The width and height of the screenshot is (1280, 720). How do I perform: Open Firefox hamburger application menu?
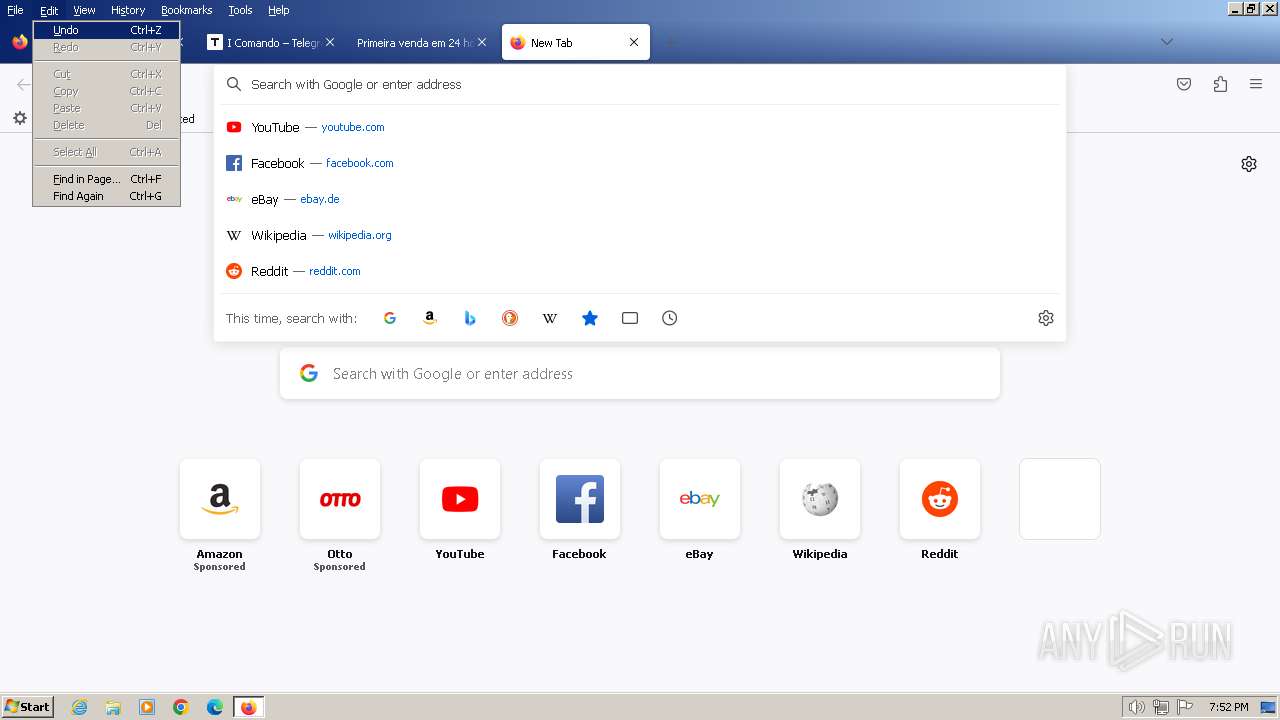1256,84
